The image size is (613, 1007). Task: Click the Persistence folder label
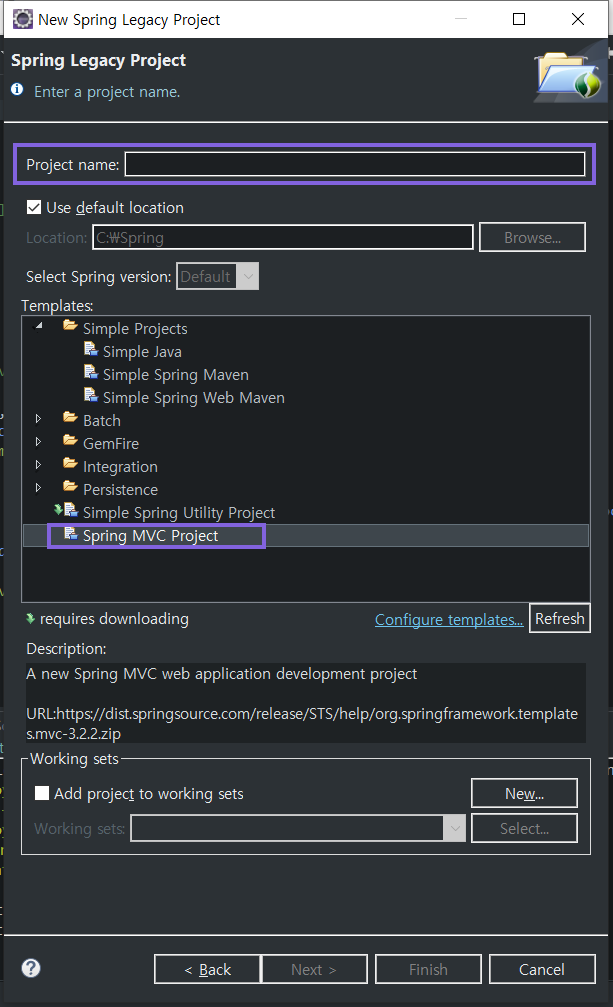121,489
